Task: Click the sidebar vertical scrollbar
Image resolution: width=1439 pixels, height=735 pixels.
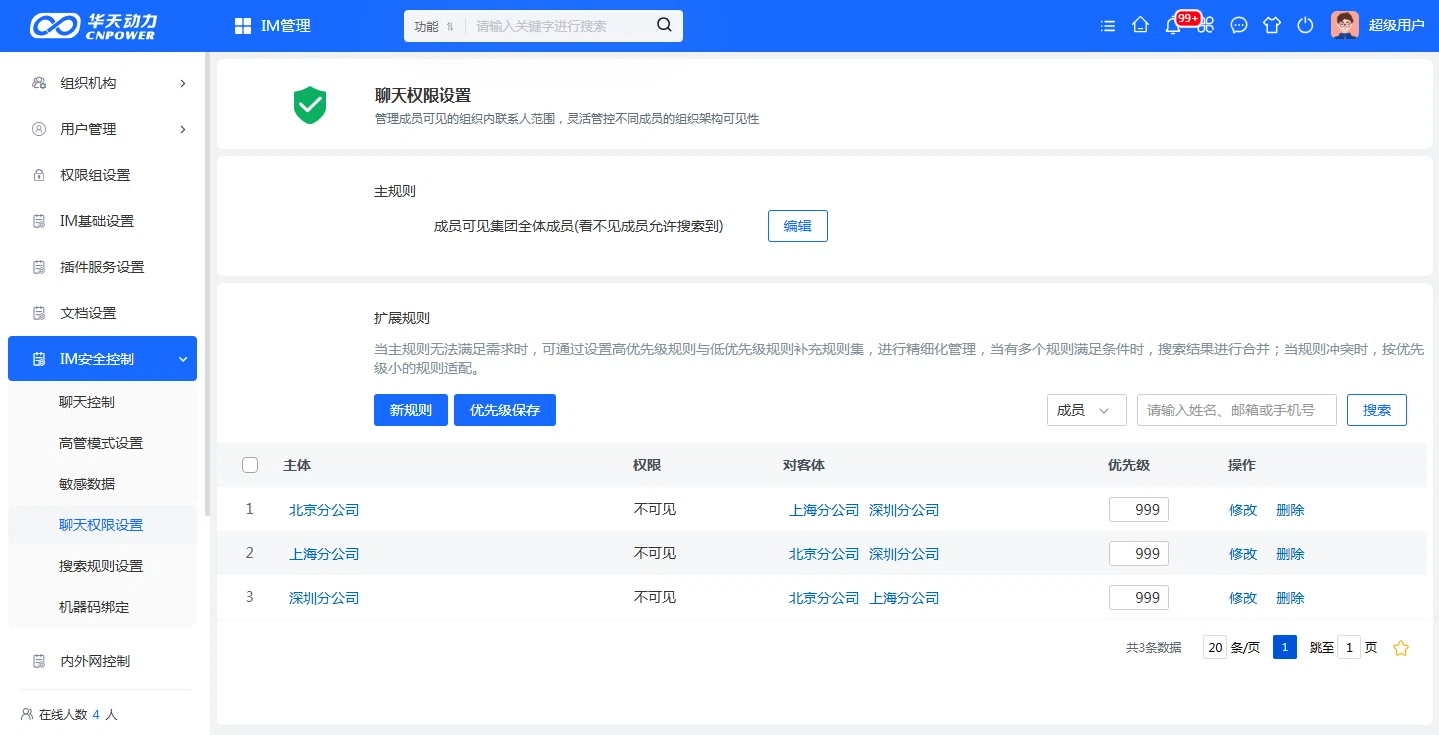Action: [x=207, y=285]
